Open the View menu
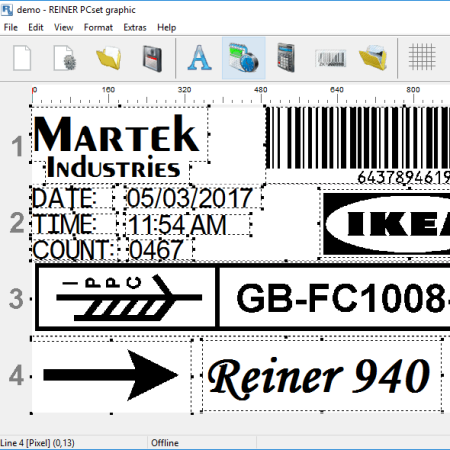Screen dimensions: 450x450 pyautogui.click(x=64, y=27)
